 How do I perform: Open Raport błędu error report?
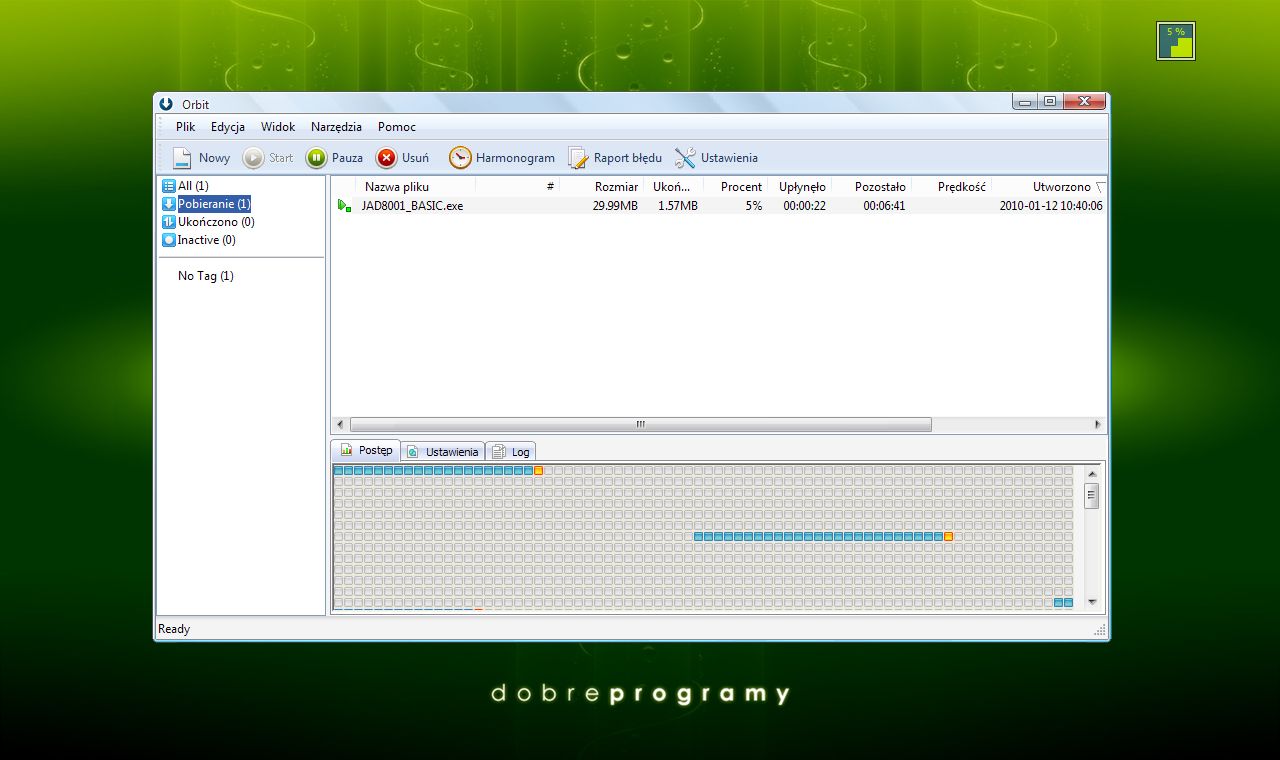(x=615, y=158)
